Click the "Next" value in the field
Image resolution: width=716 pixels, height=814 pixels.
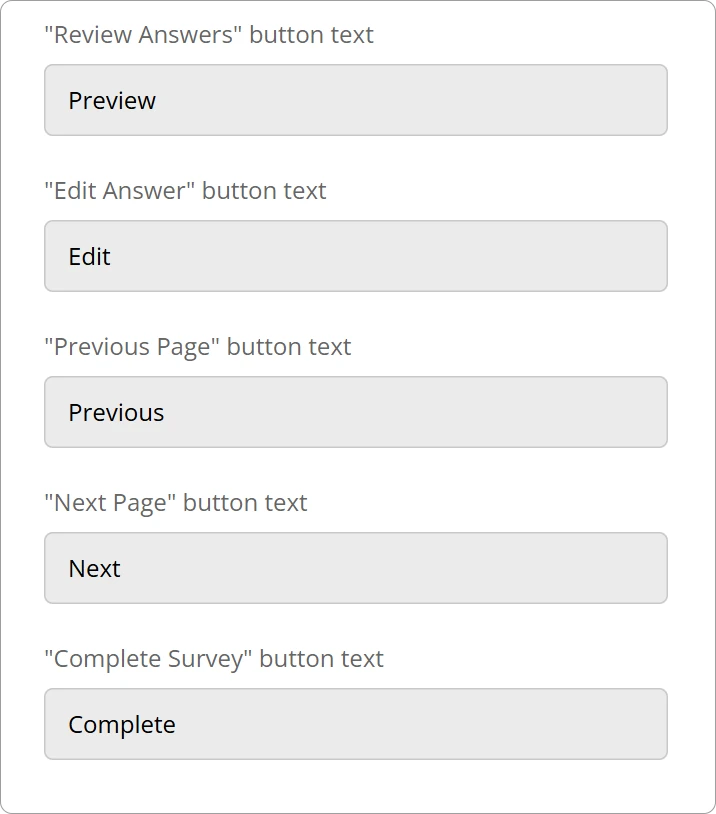tap(94, 569)
